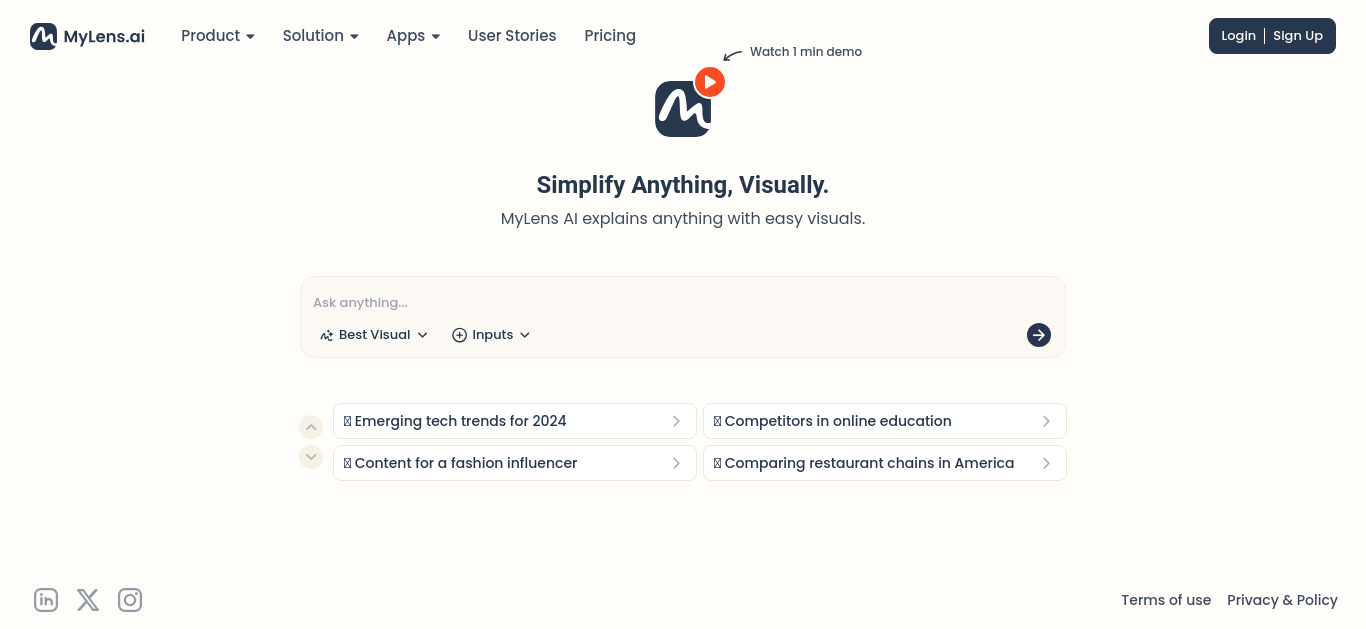This screenshot has width=1366, height=629.
Task: Select 'Competitors in online education' suggestion
Action: pyautogui.click(x=884, y=421)
